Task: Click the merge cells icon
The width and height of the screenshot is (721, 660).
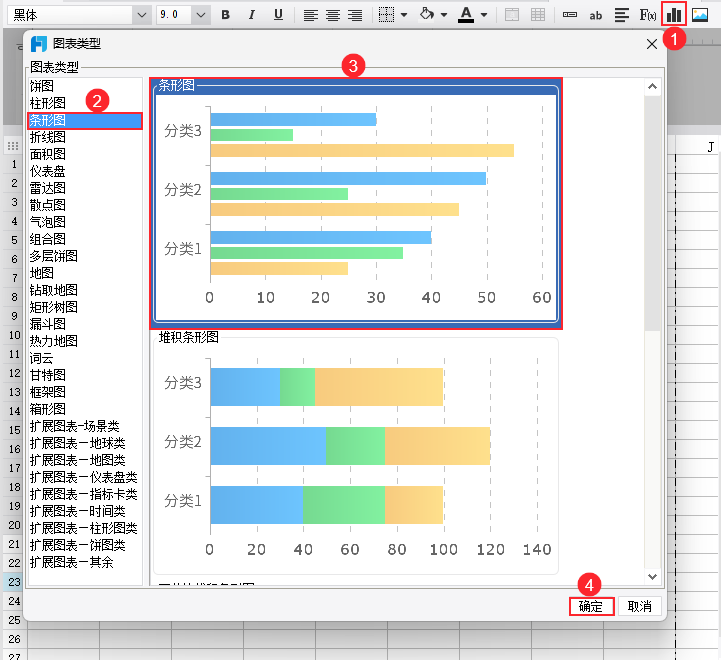Action: [512, 15]
